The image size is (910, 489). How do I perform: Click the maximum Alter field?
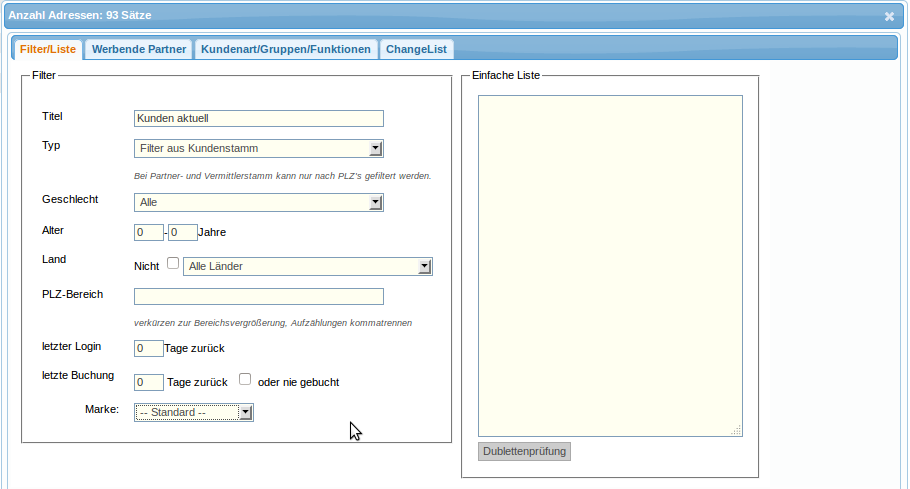pyautogui.click(x=182, y=232)
